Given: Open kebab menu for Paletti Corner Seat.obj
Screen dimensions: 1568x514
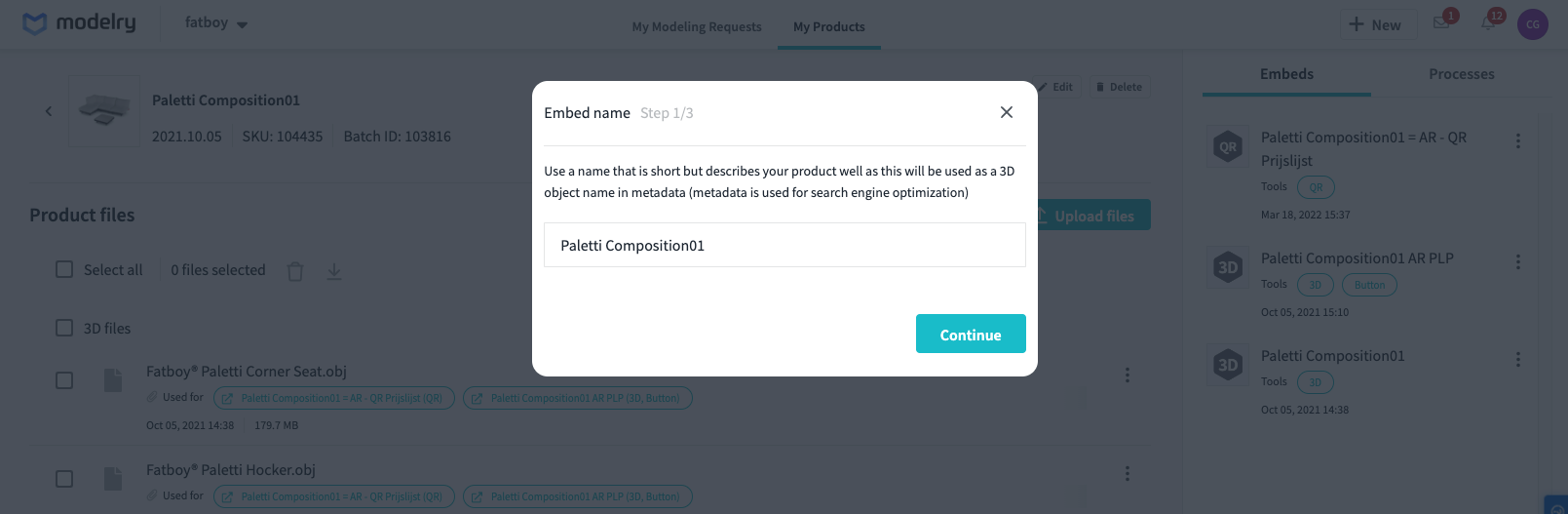Looking at the screenshot, I should (1128, 375).
